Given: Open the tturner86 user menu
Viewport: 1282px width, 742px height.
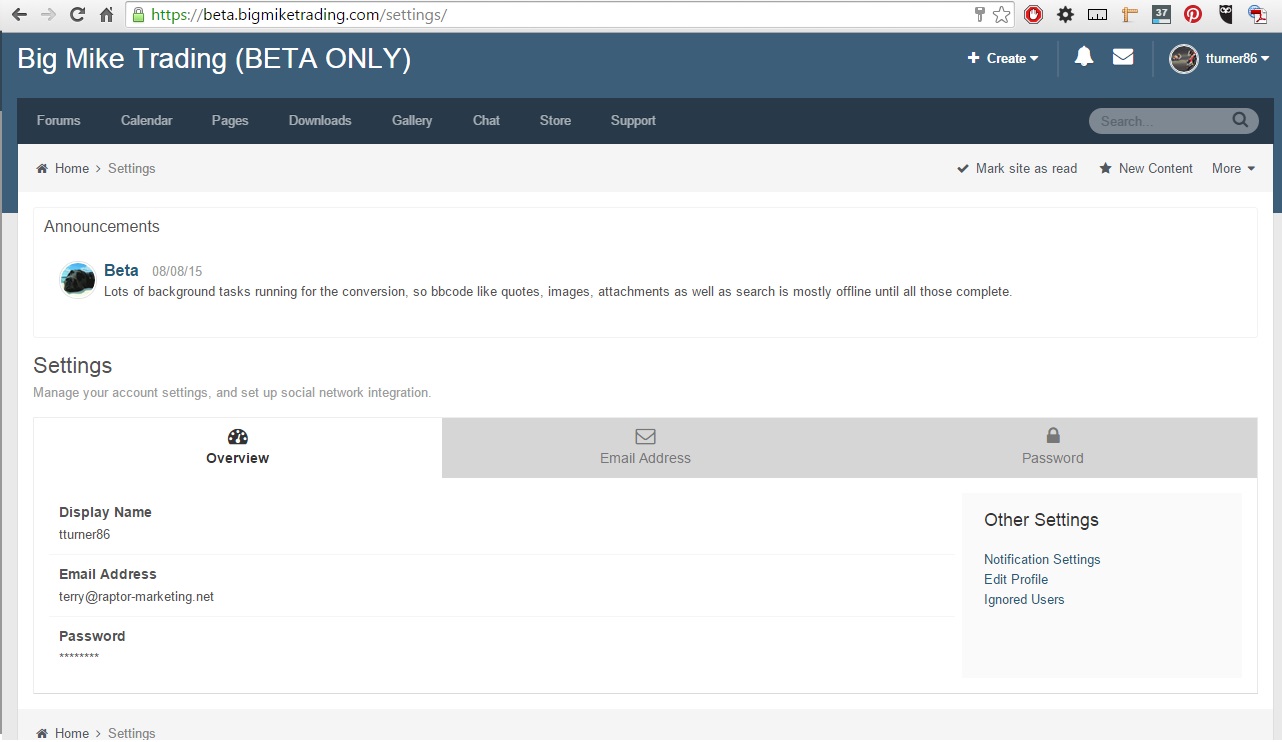Looking at the screenshot, I should (1238, 58).
